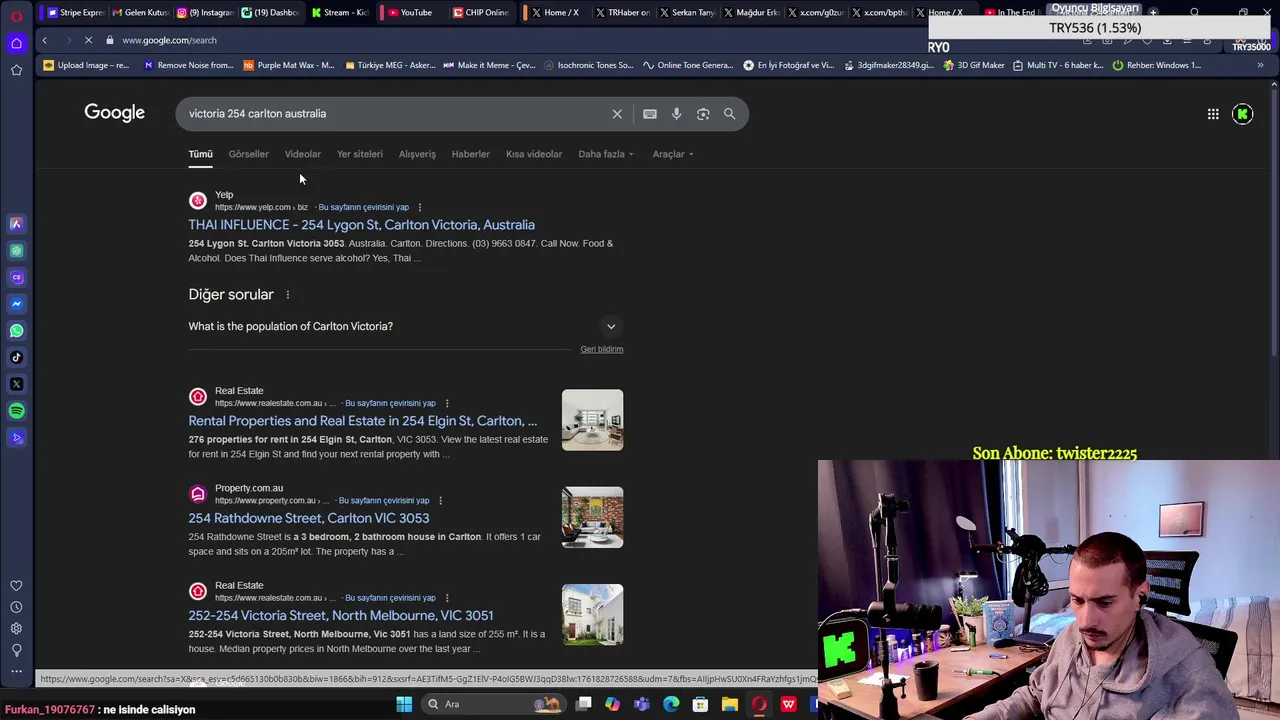Open the Opera menu logo

click(x=16, y=15)
